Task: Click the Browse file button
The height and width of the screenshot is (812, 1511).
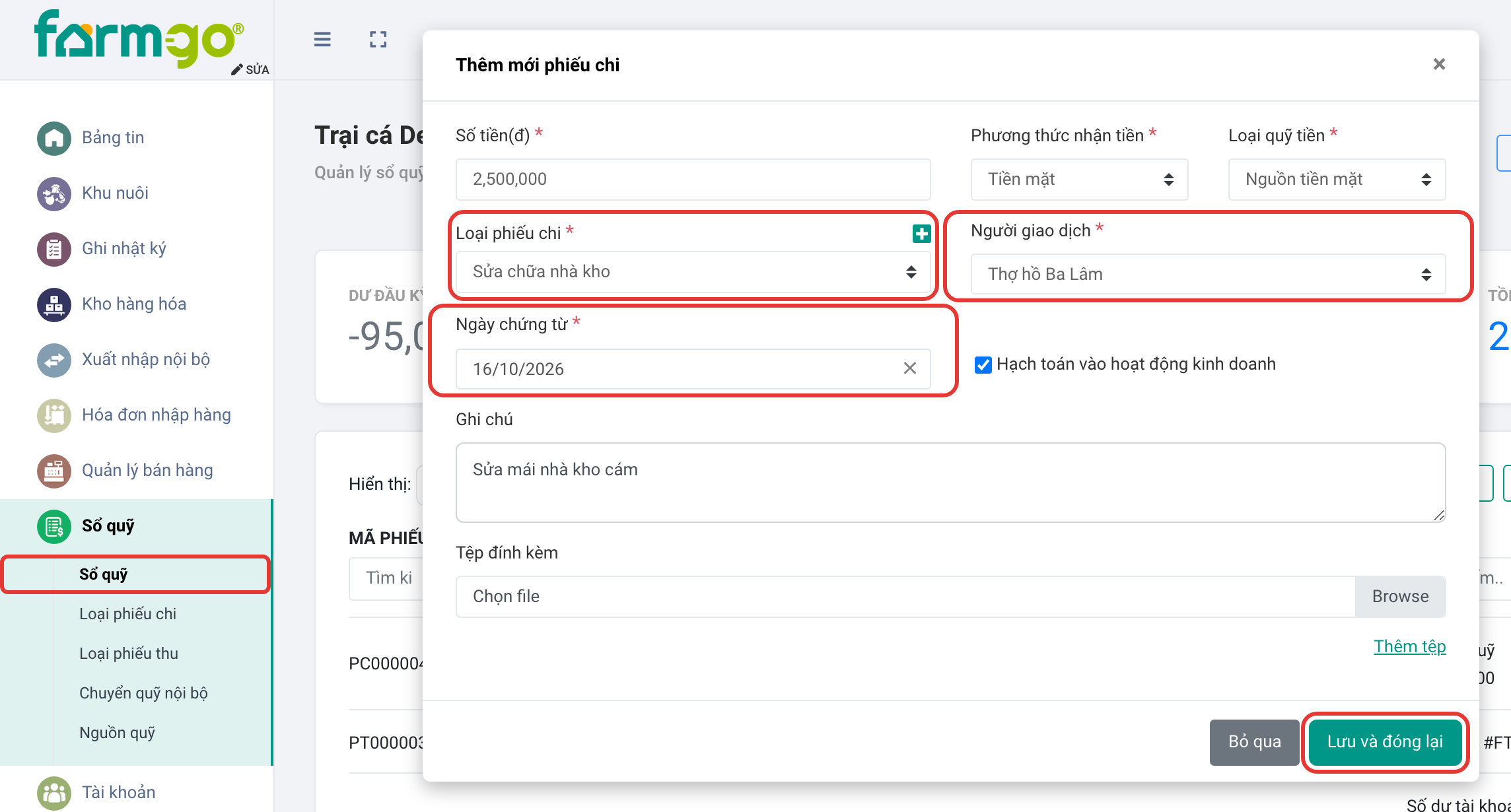Action: [x=1400, y=596]
